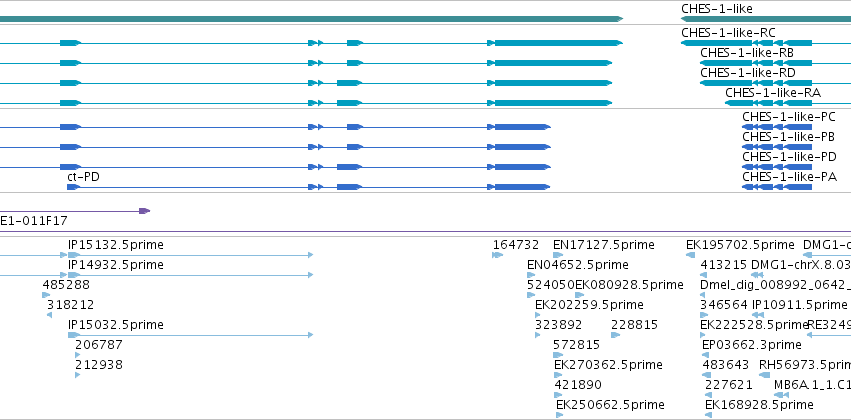Select feature 421890

[578, 385]
